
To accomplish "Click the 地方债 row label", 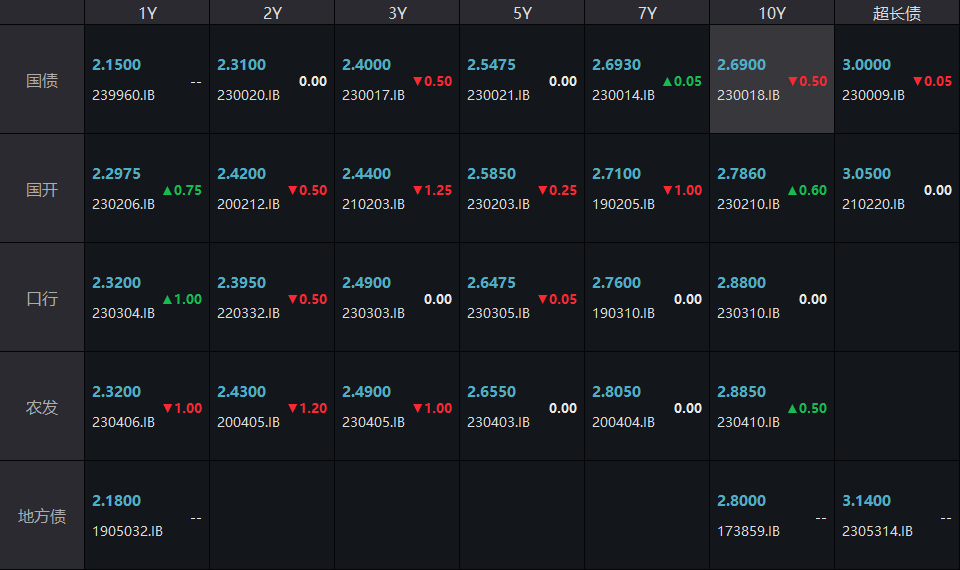I will pos(42,516).
